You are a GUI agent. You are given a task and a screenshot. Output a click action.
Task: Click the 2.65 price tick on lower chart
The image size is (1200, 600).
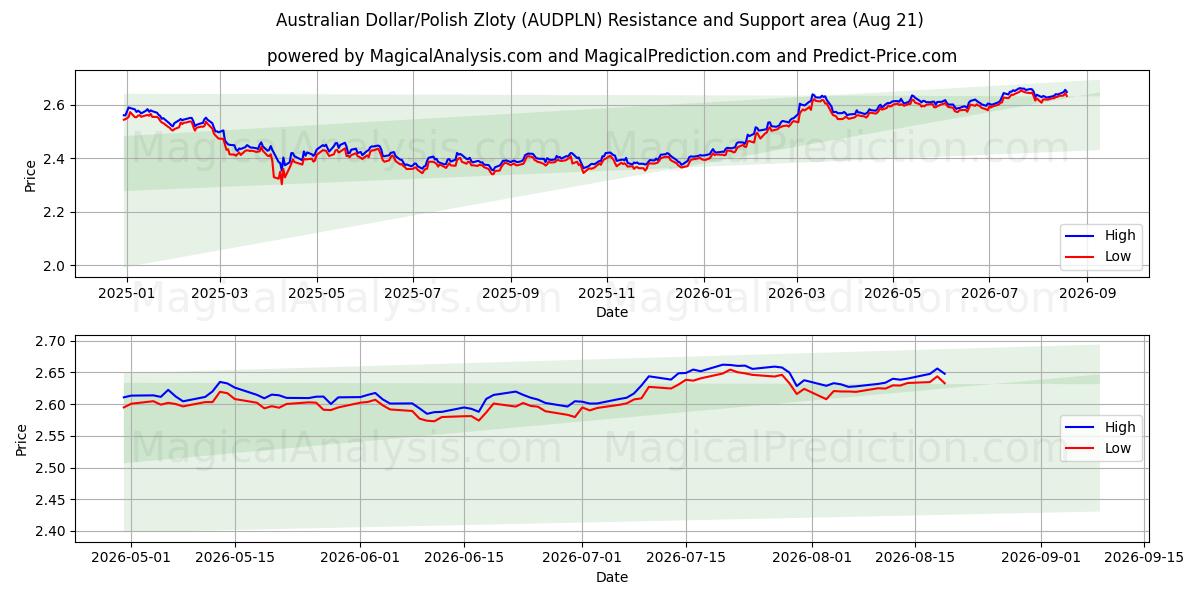click(52, 373)
